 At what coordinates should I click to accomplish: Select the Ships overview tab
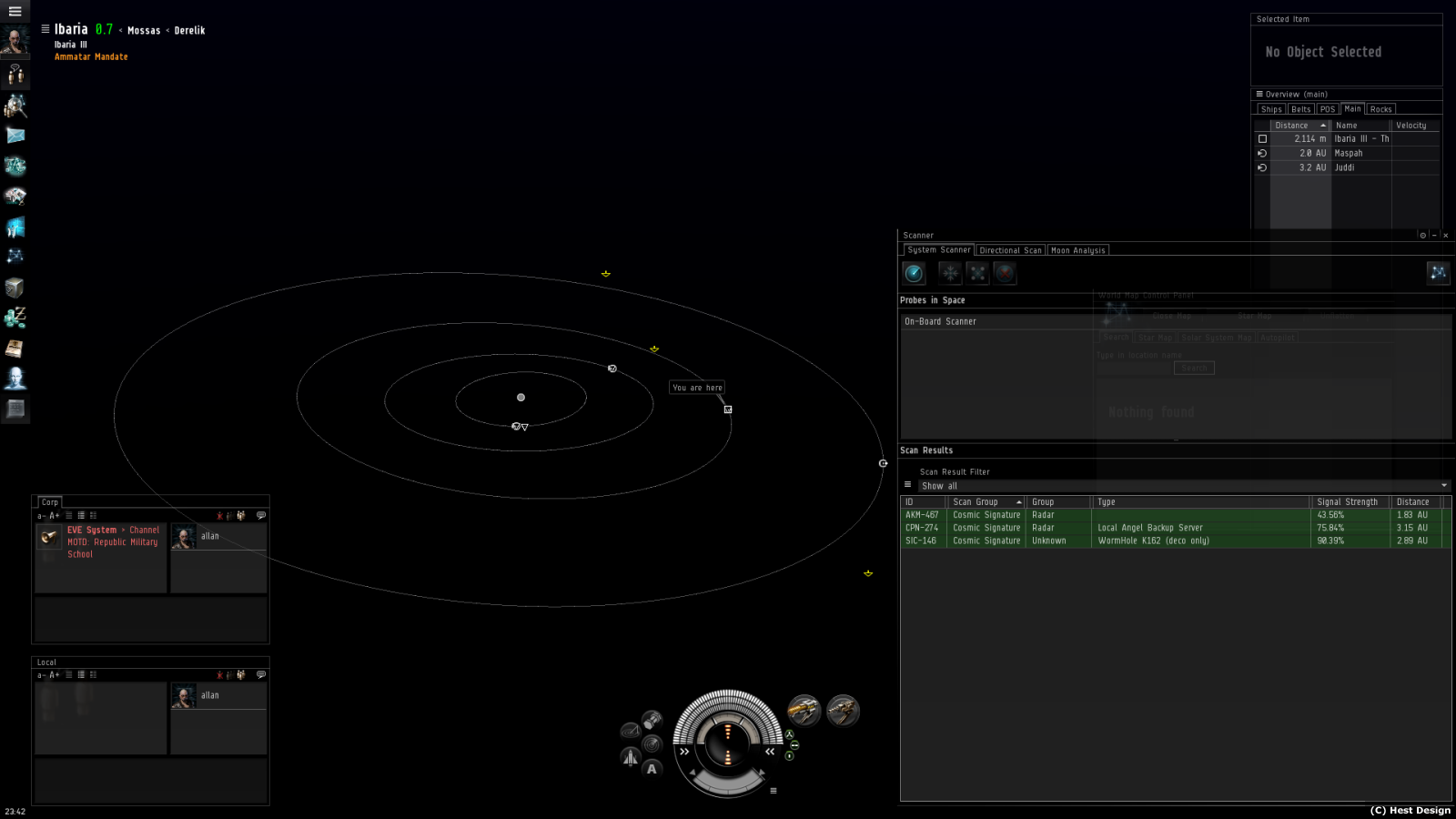coord(1271,109)
